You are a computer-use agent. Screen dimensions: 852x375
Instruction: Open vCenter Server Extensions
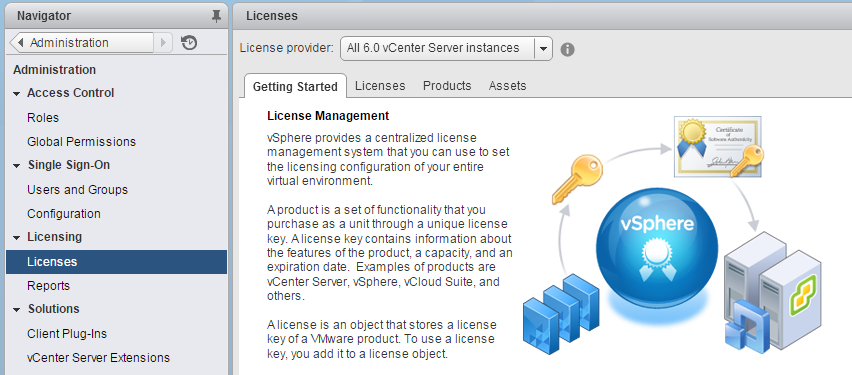click(x=98, y=358)
